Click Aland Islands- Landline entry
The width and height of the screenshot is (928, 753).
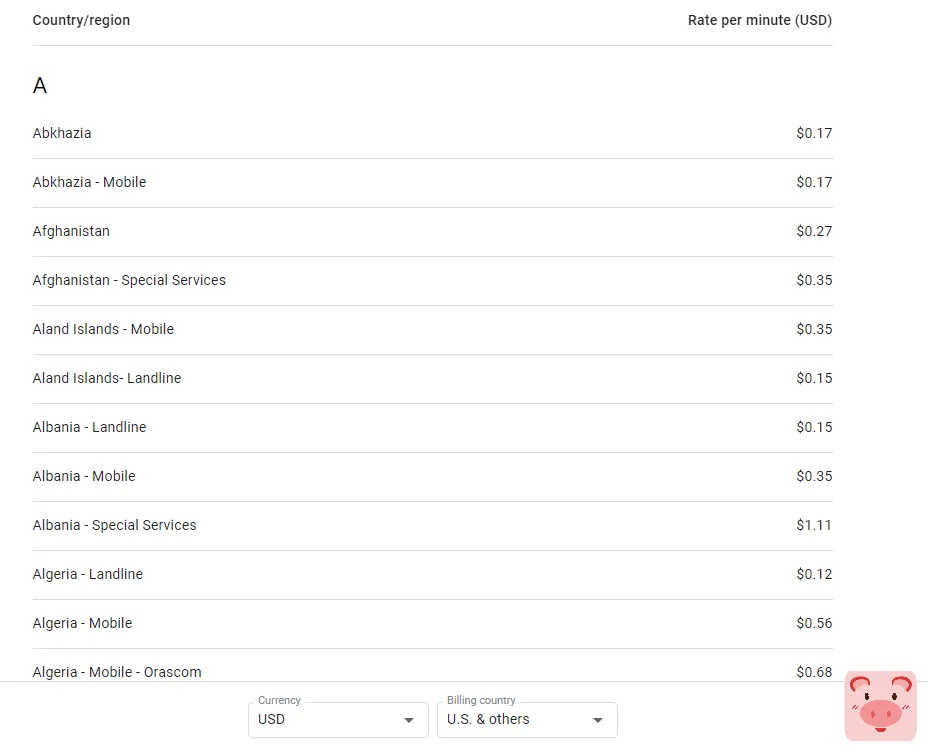tap(107, 378)
